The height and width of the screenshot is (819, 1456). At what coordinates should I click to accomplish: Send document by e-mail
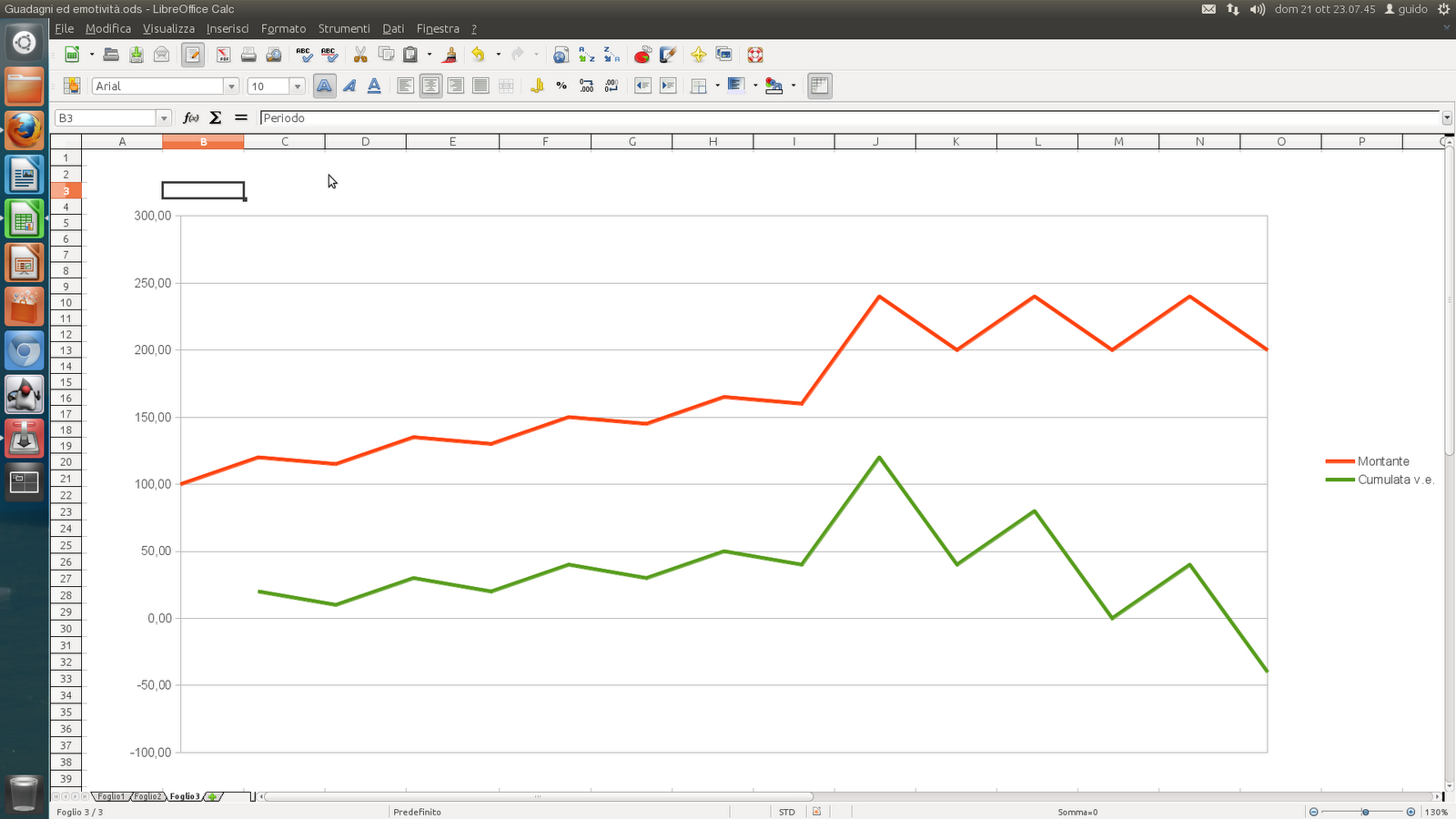point(162,55)
